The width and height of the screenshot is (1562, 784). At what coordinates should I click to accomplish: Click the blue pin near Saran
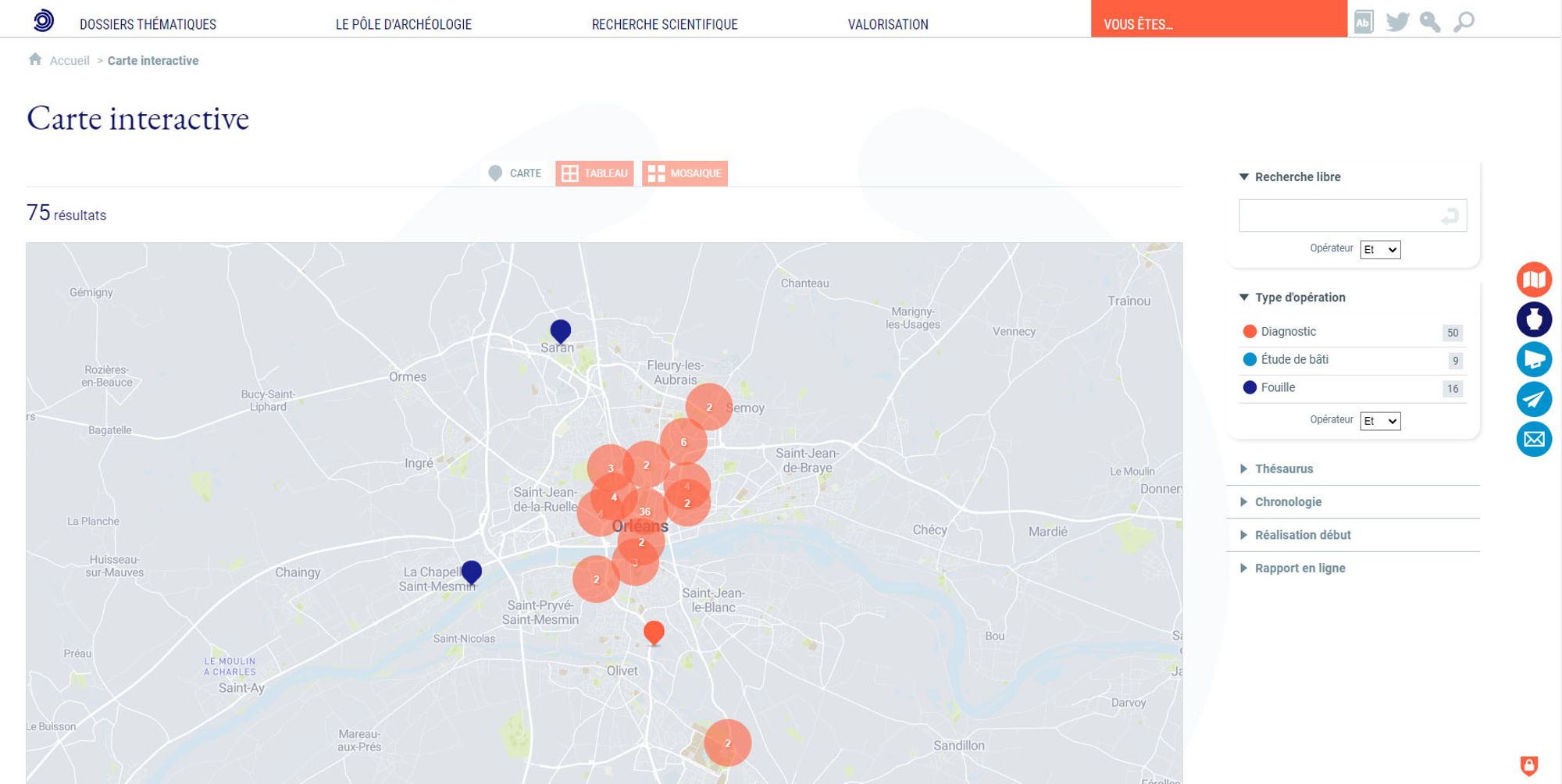(561, 333)
